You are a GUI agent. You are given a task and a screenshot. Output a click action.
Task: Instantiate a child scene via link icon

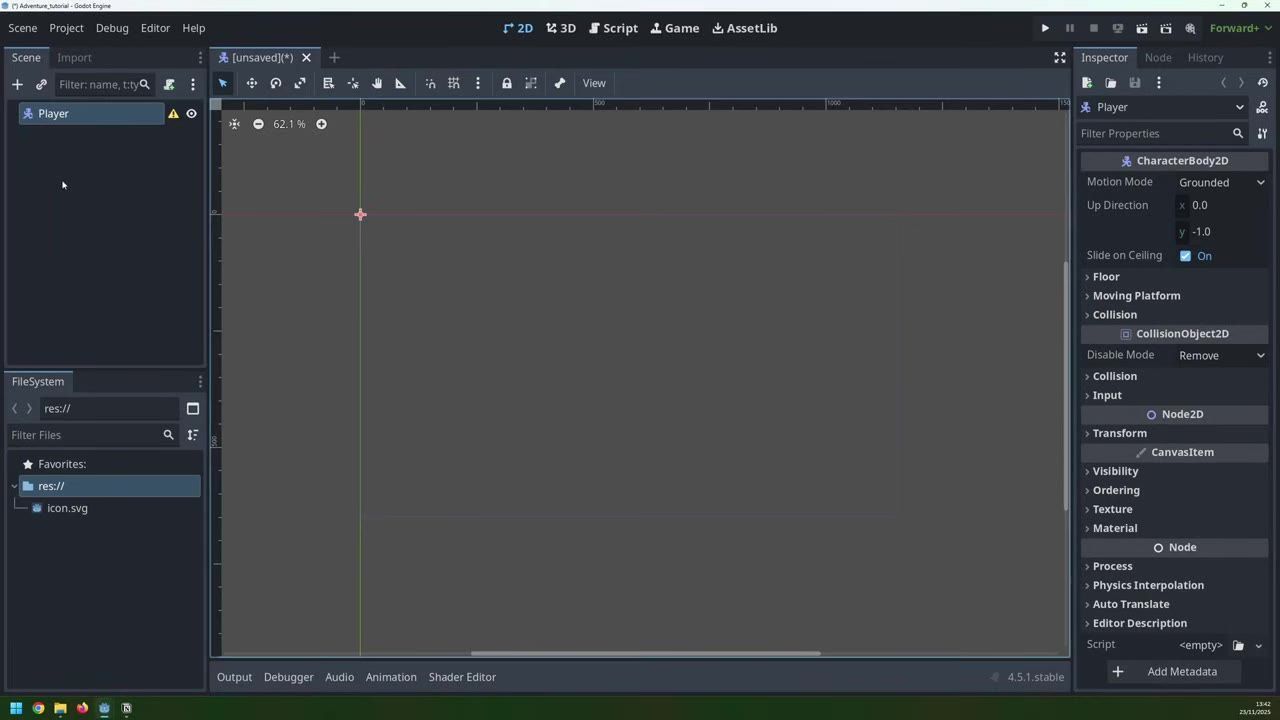[41, 84]
